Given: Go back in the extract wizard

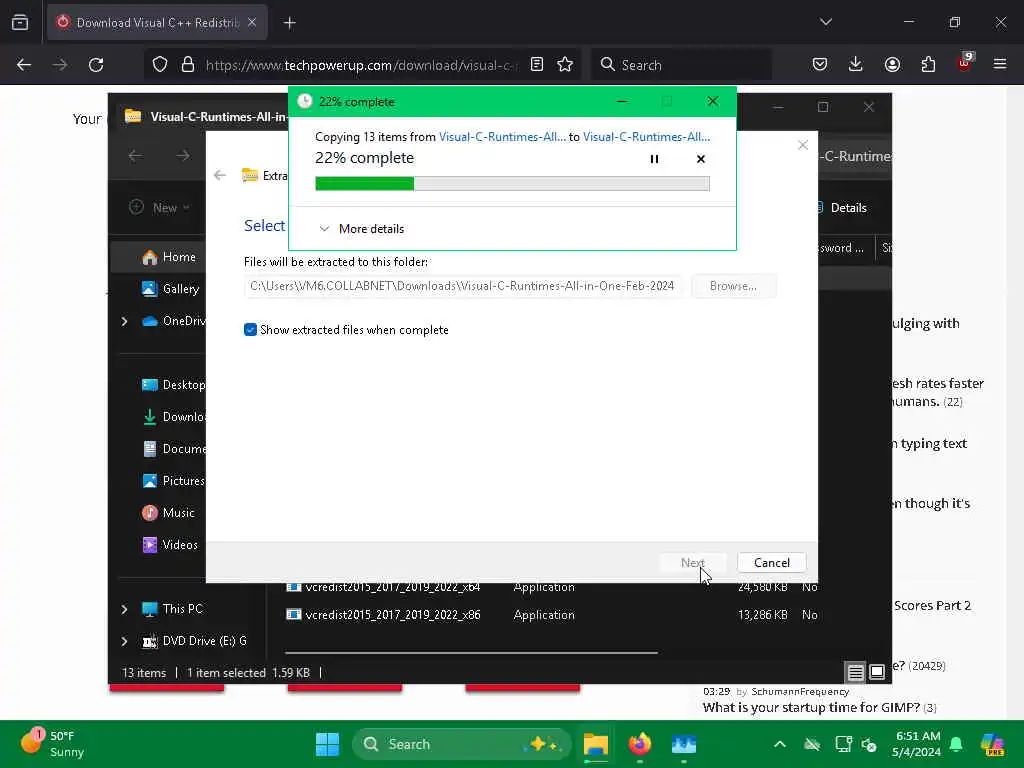Looking at the screenshot, I should pyautogui.click(x=220, y=175).
